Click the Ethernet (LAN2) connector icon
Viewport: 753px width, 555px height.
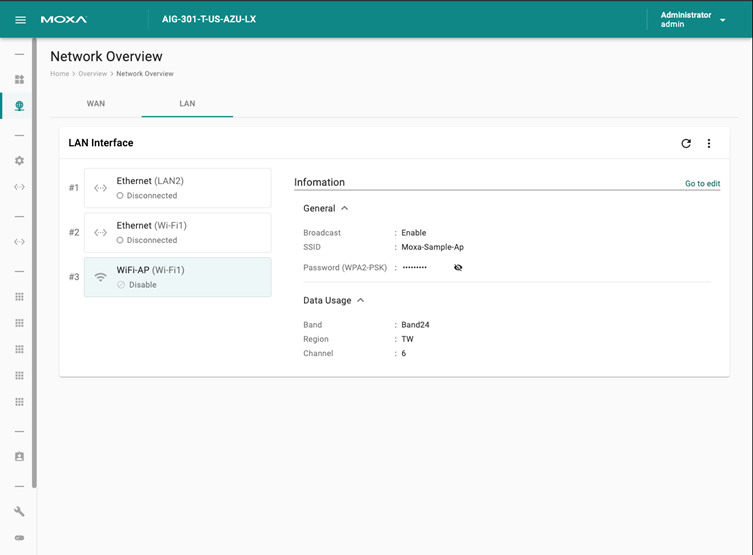tap(100, 188)
